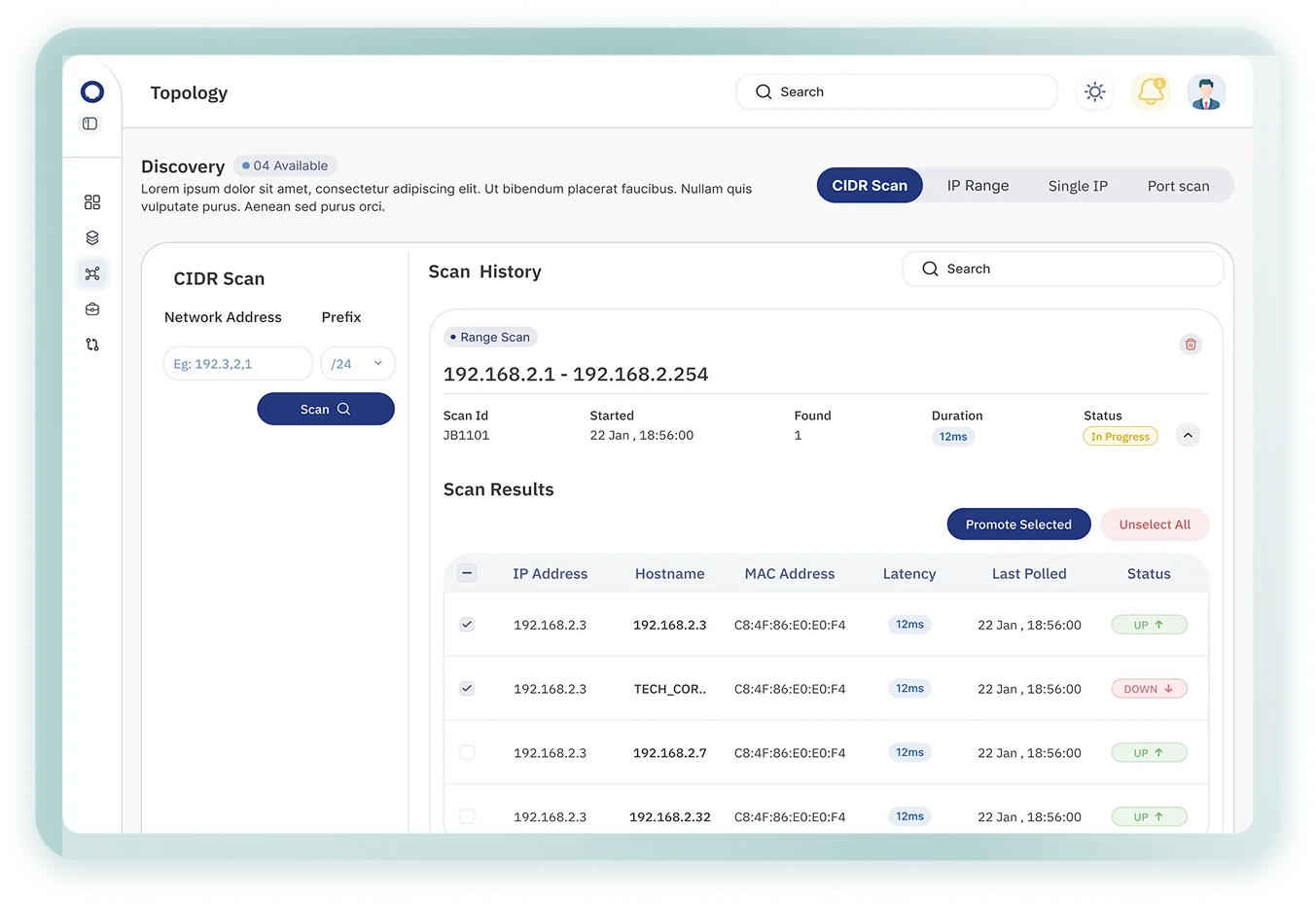Uncheck the TECH_COR.. row checkbox
Image resolution: width=1316 pixels, height=904 pixels.
(x=467, y=689)
